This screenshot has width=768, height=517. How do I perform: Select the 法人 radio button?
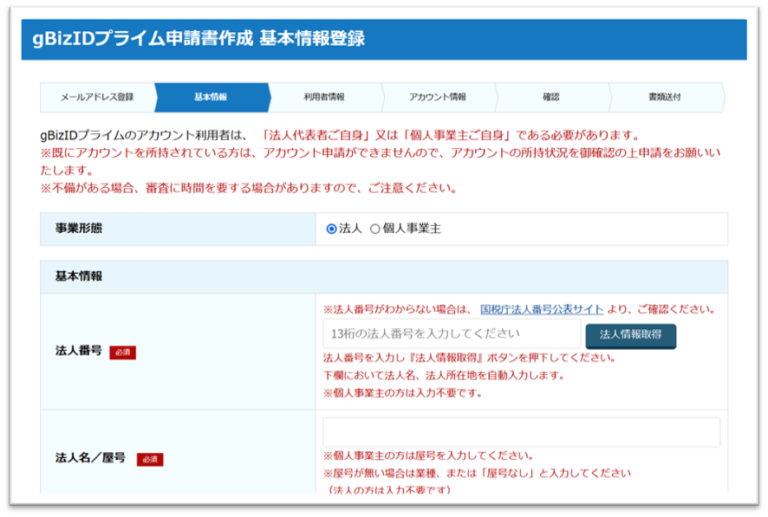[332, 229]
